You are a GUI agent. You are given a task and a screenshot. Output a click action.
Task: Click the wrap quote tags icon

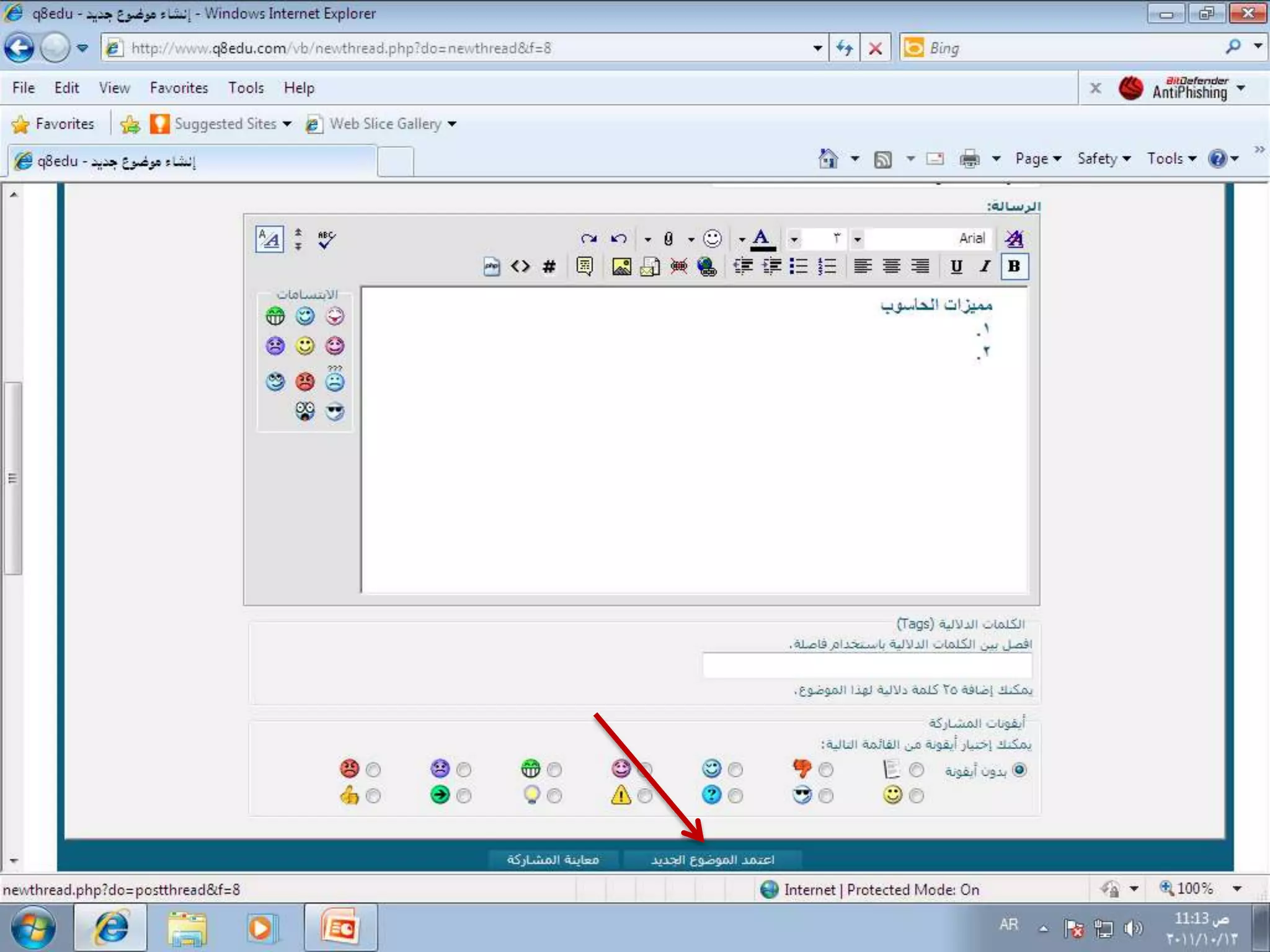[x=584, y=267]
